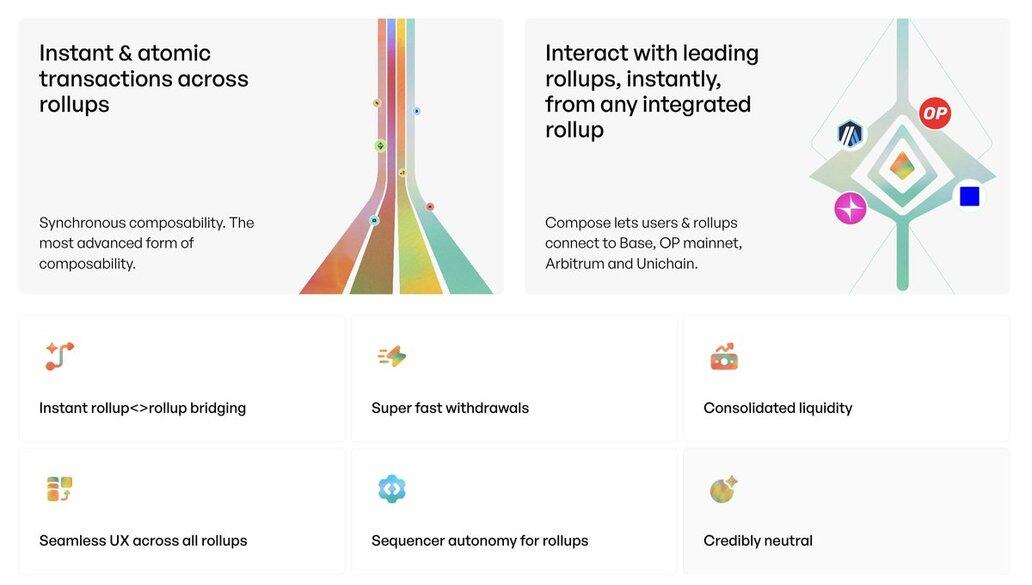Viewport: 1032px width, 585px height.
Task: Click the red OP mainnet logo
Action: click(934, 114)
